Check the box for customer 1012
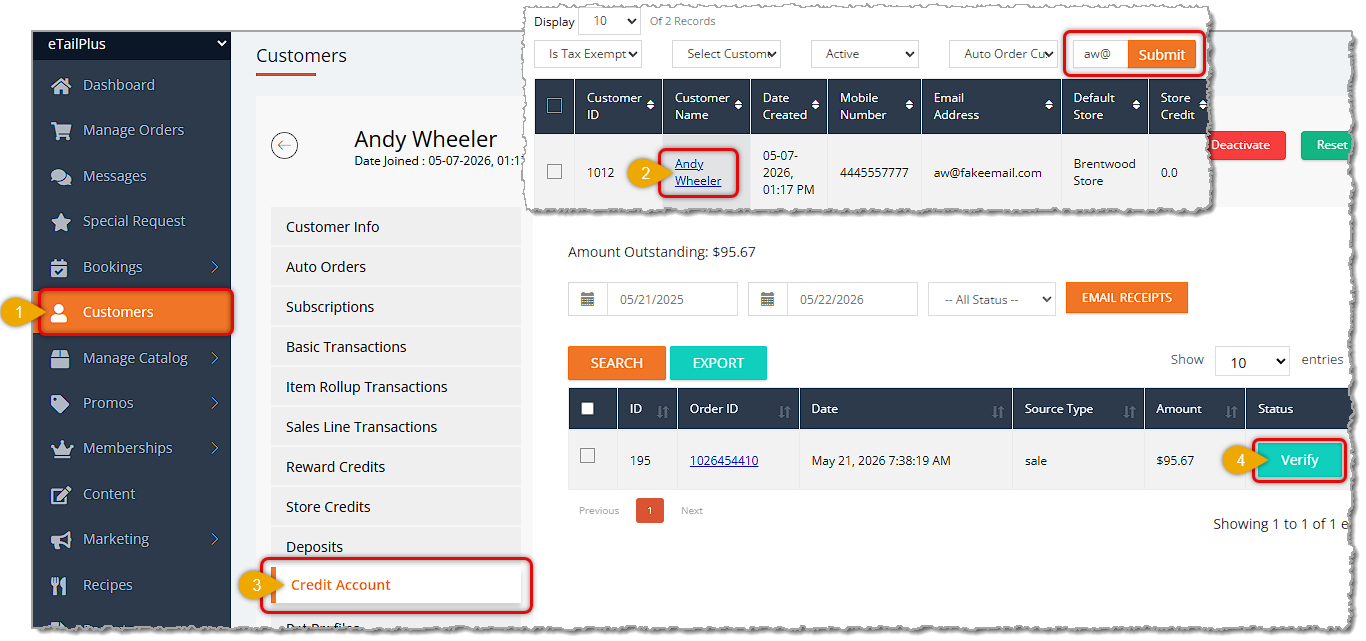Viewport: 1366px width, 641px height. (554, 172)
